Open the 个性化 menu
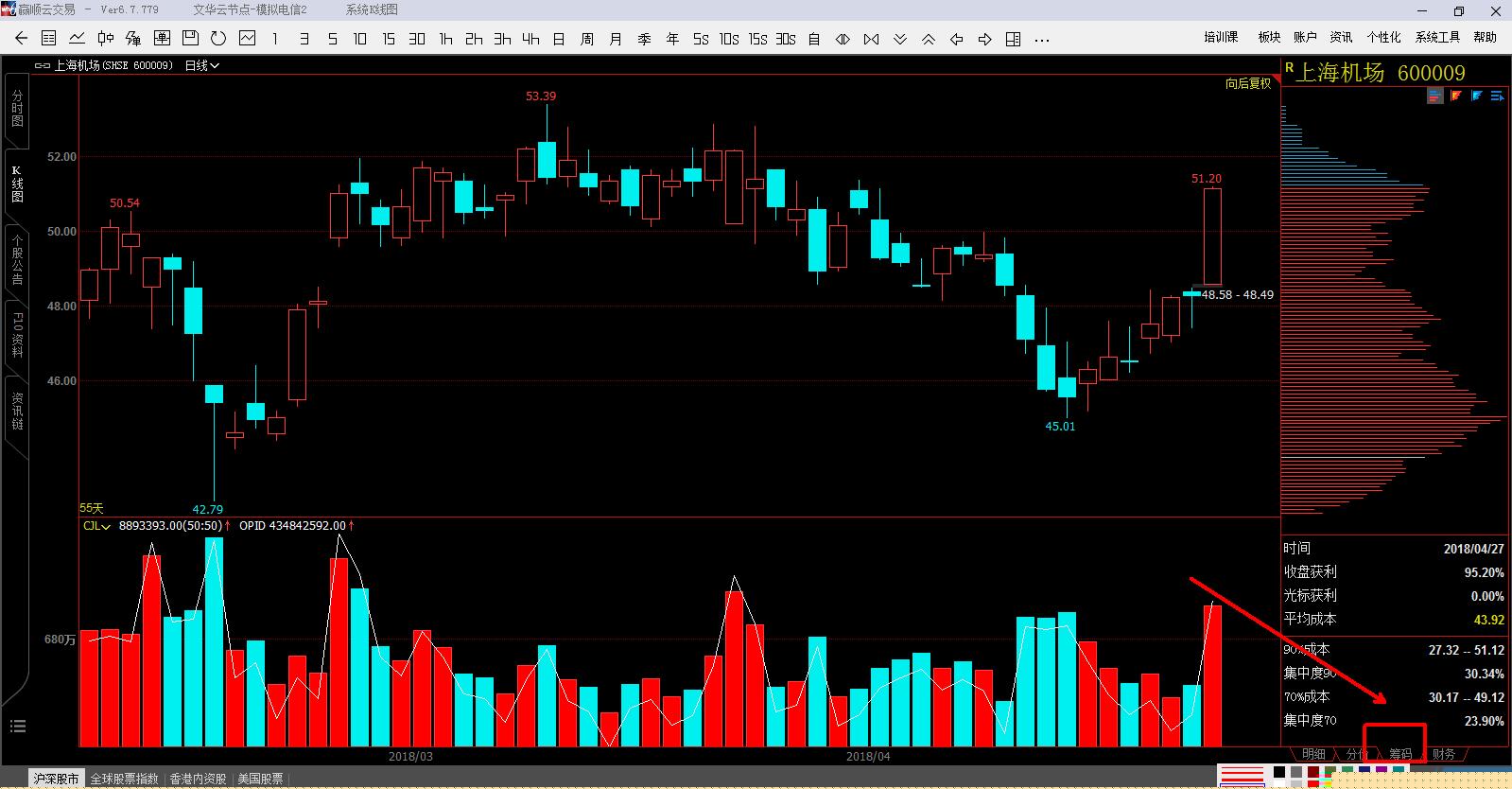The image size is (1512, 789). [x=1383, y=37]
